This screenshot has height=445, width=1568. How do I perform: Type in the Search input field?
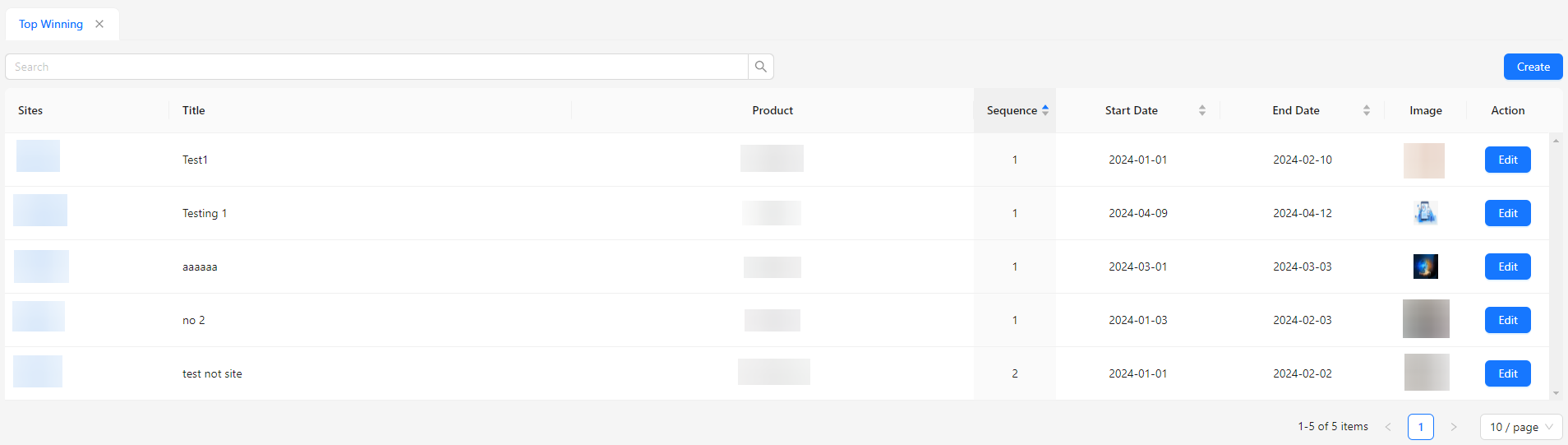tap(376, 67)
